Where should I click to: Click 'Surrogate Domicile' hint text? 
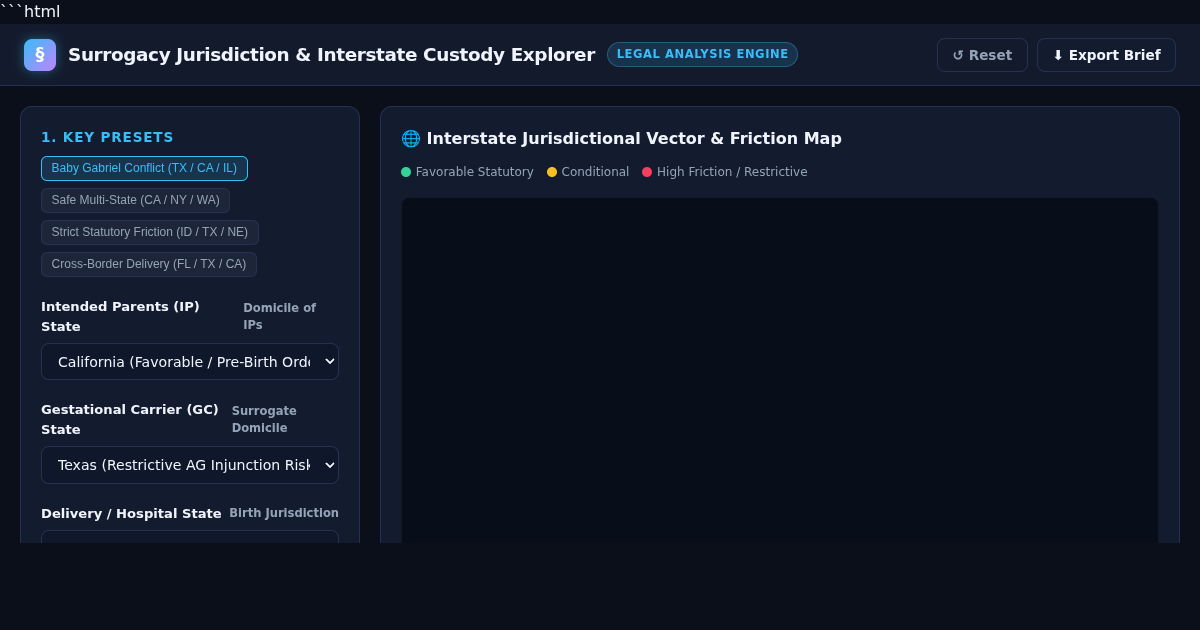[265, 419]
